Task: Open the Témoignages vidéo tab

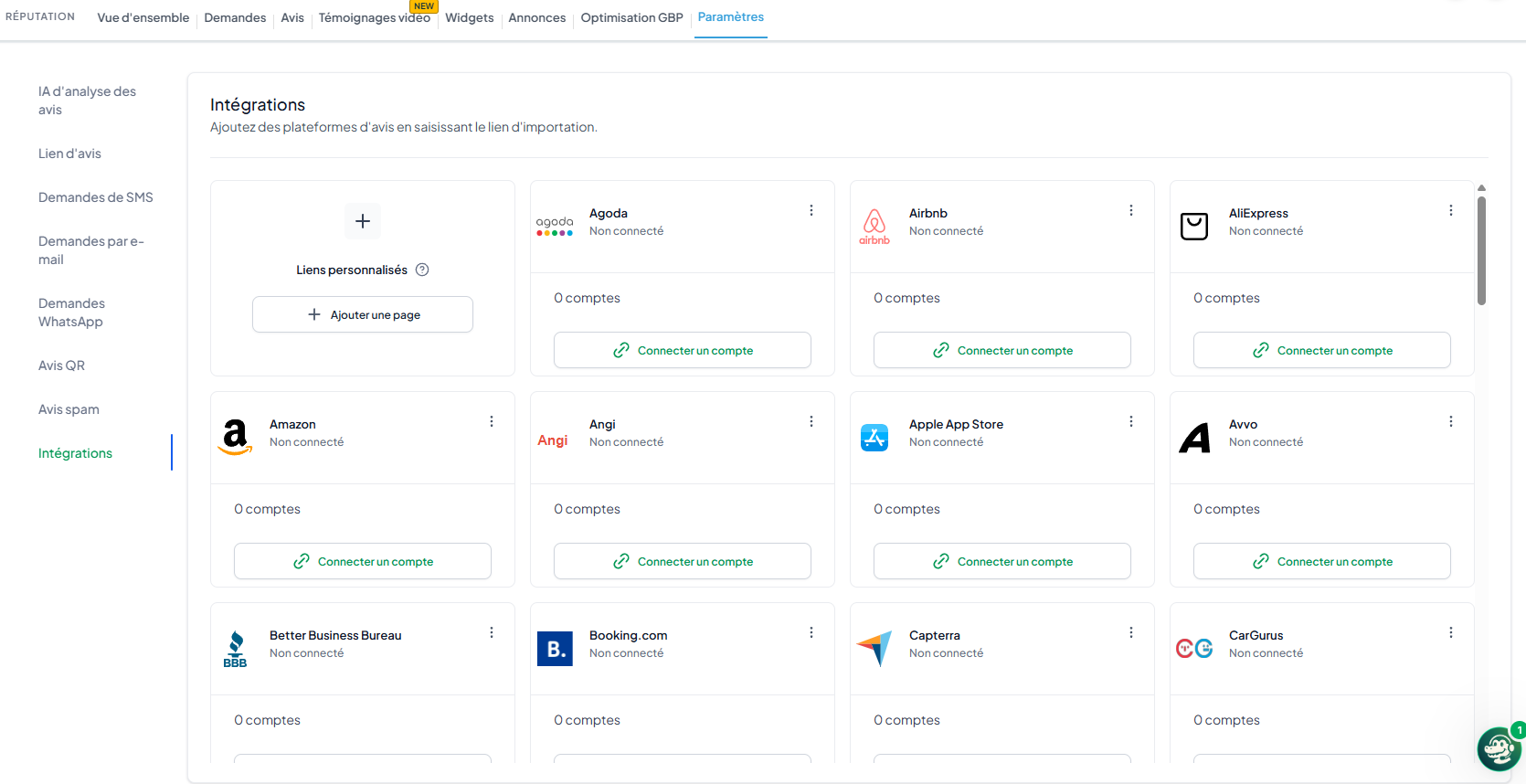Action: (375, 17)
